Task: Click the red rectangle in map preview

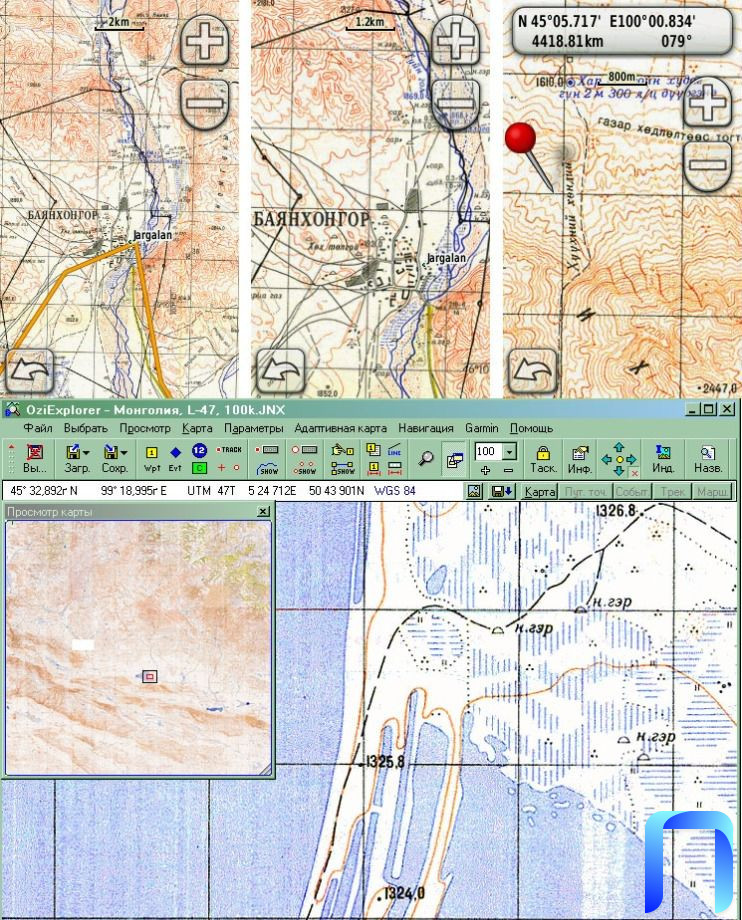Action: [x=150, y=677]
